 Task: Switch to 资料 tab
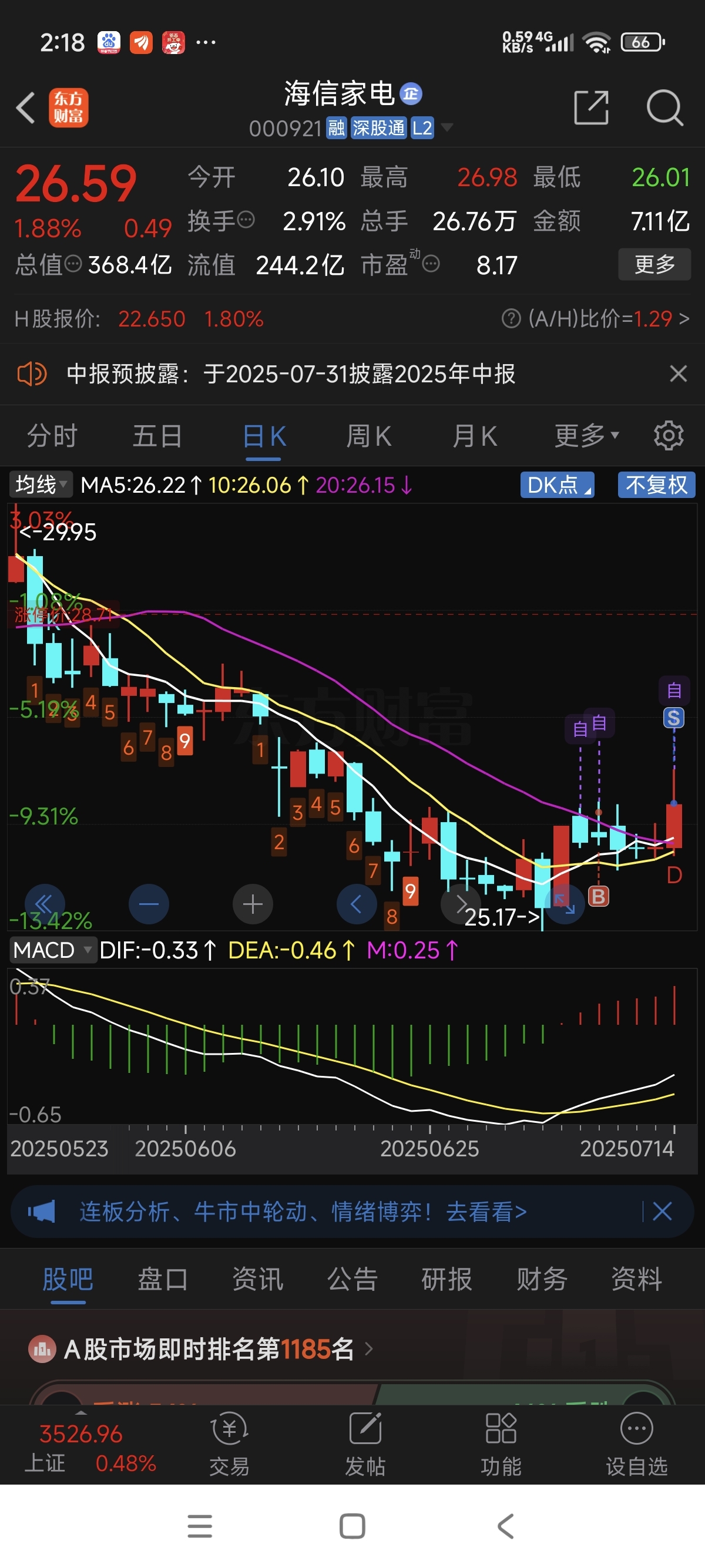pyautogui.click(x=637, y=1279)
